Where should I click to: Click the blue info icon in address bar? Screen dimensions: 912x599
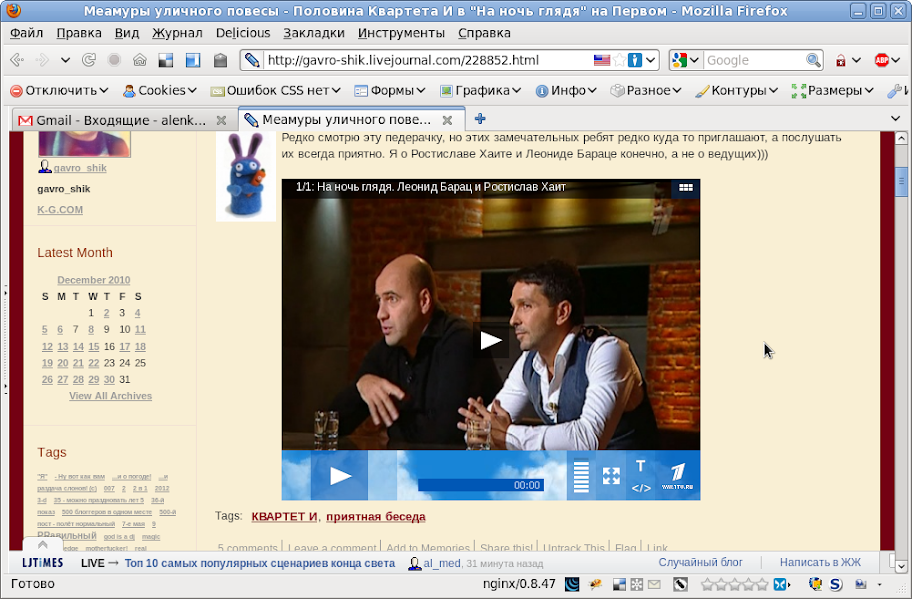coord(635,60)
